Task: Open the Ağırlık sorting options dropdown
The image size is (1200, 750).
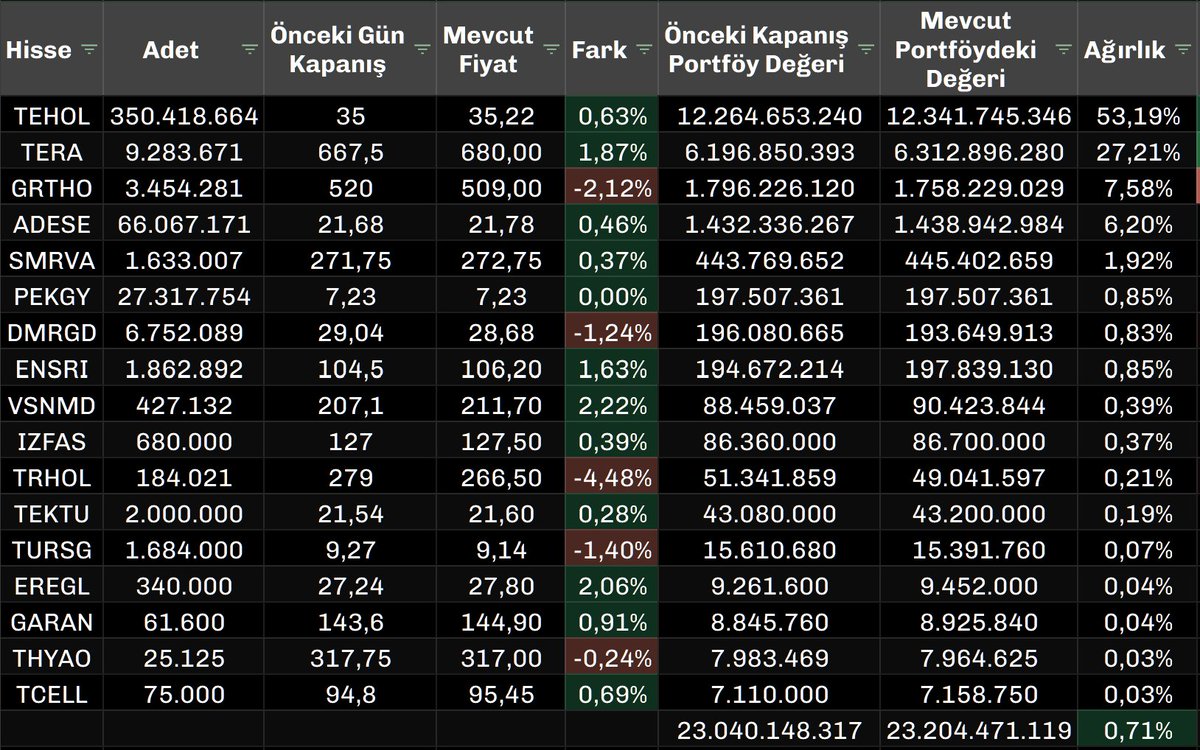Action: [x=1185, y=47]
